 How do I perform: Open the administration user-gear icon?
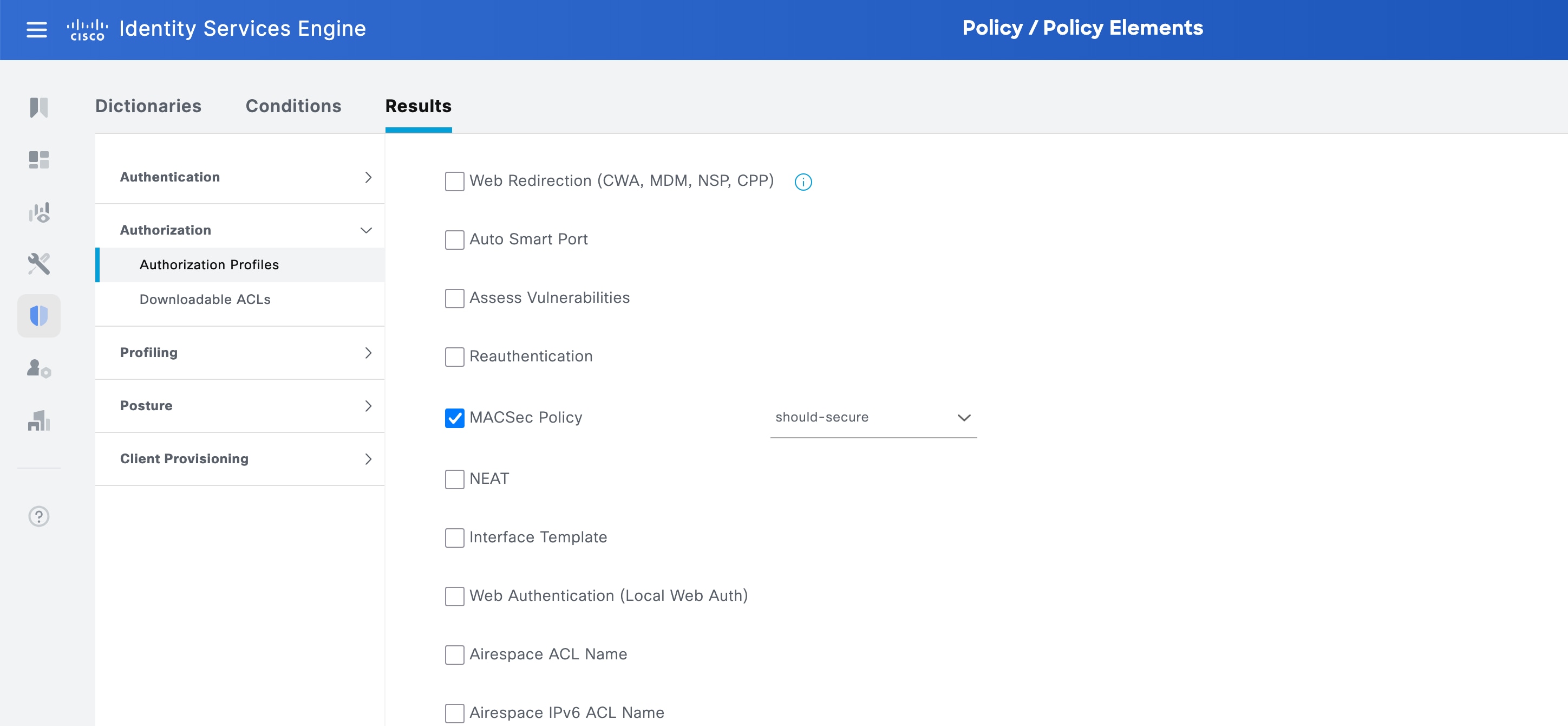pos(39,368)
